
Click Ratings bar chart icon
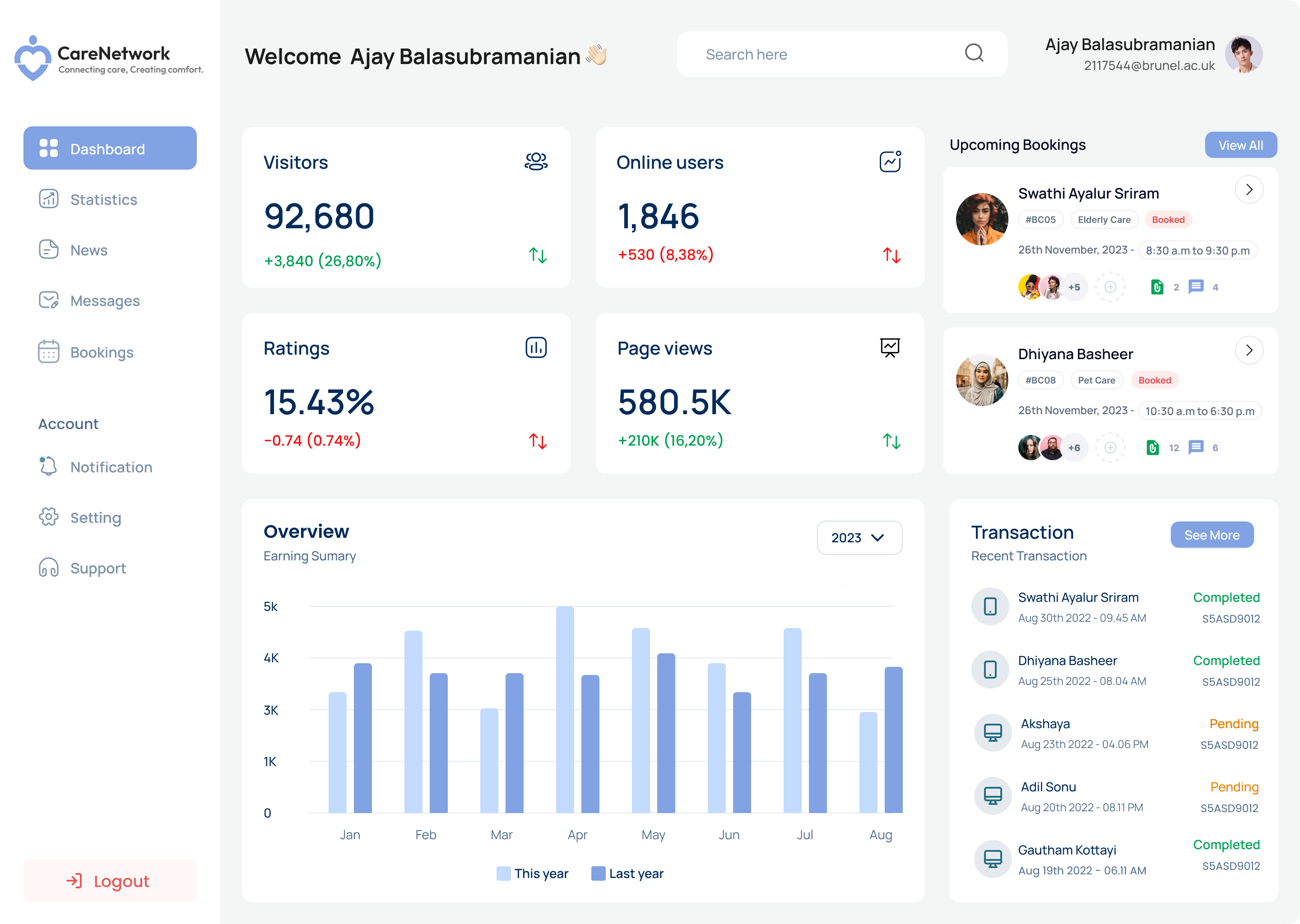536,347
